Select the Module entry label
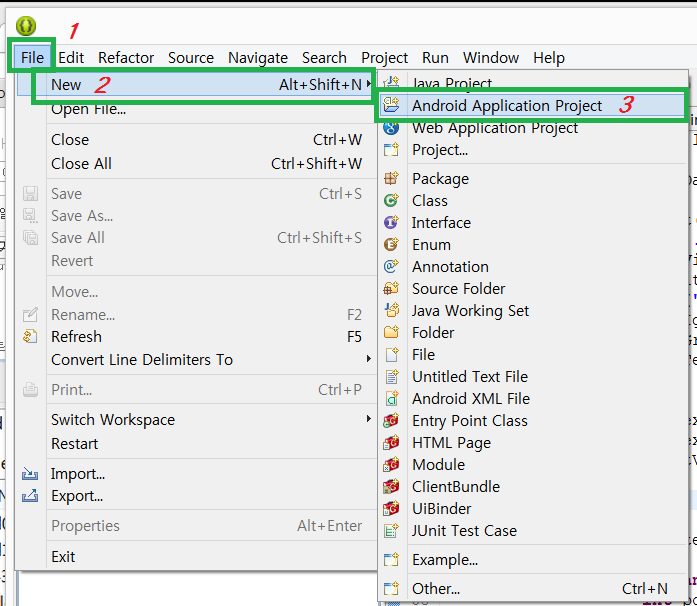This screenshot has width=697, height=606. 438,465
